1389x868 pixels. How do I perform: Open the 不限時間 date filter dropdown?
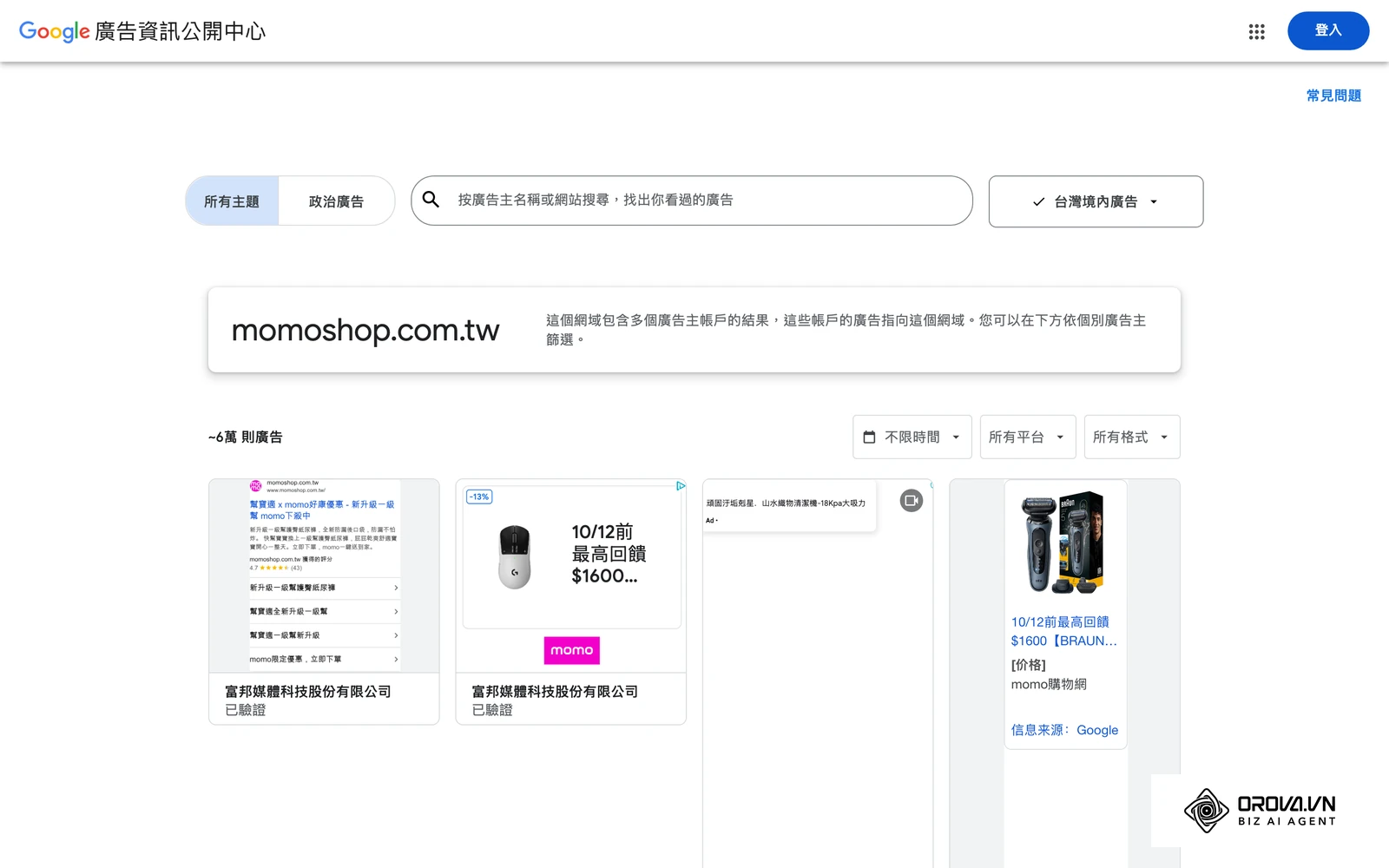912,437
